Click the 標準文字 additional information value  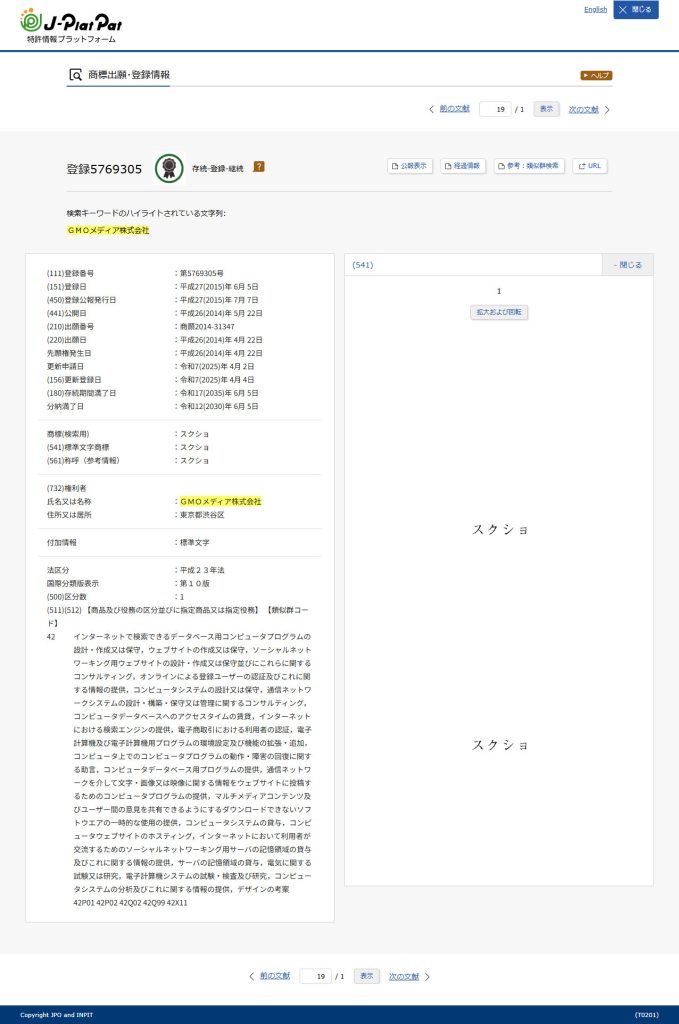click(x=195, y=543)
